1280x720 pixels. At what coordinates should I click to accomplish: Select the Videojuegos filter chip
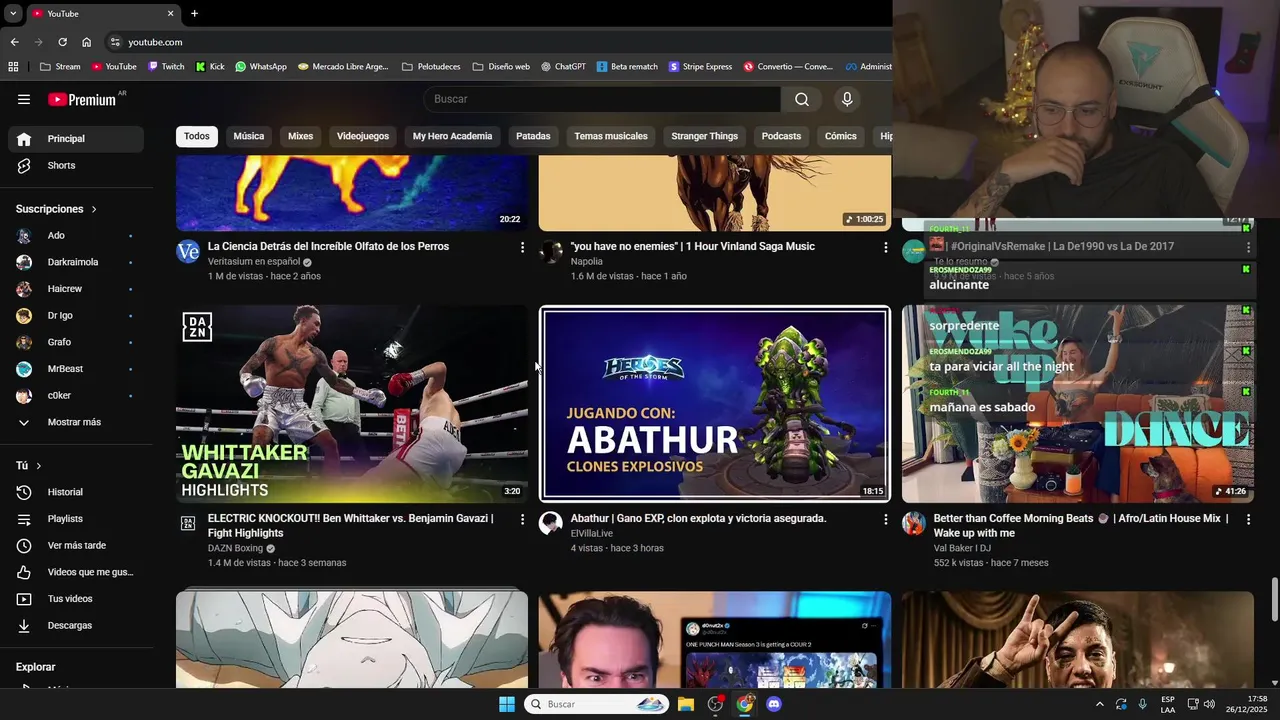point(363,136)
